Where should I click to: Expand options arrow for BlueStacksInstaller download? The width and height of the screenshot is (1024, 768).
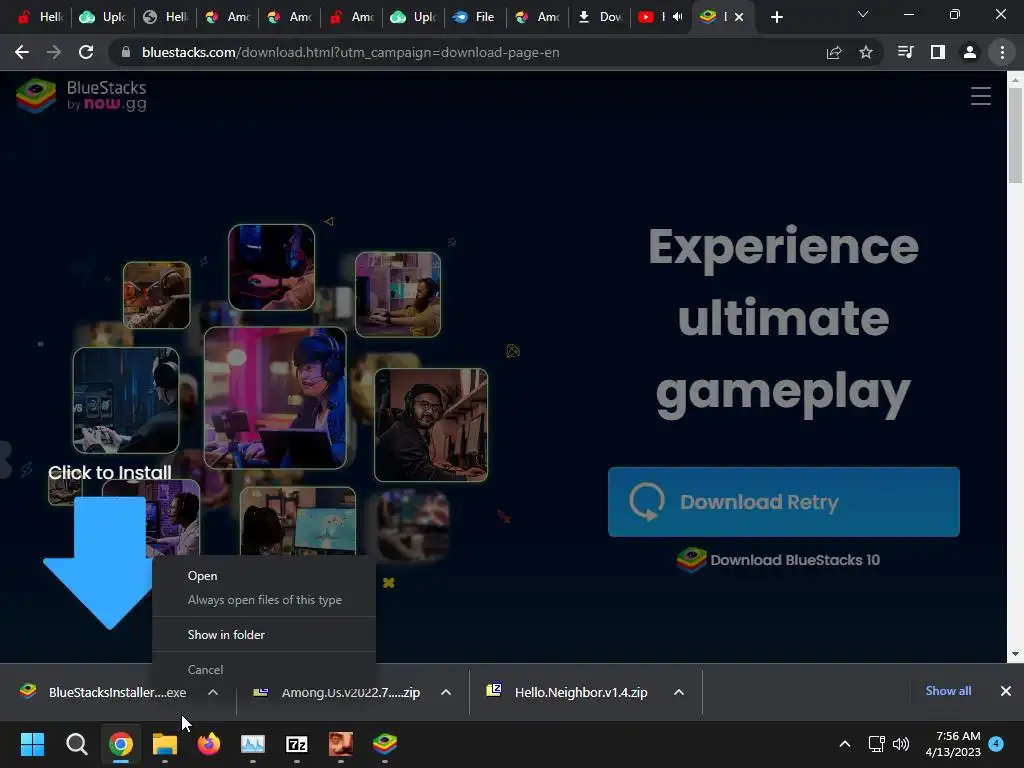(213, 692)
